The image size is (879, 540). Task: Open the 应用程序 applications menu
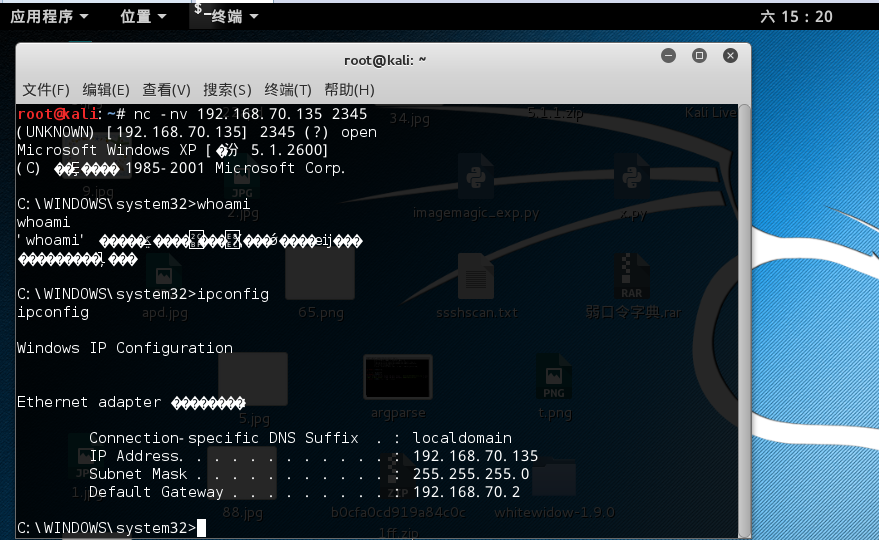tap(49, 16)
